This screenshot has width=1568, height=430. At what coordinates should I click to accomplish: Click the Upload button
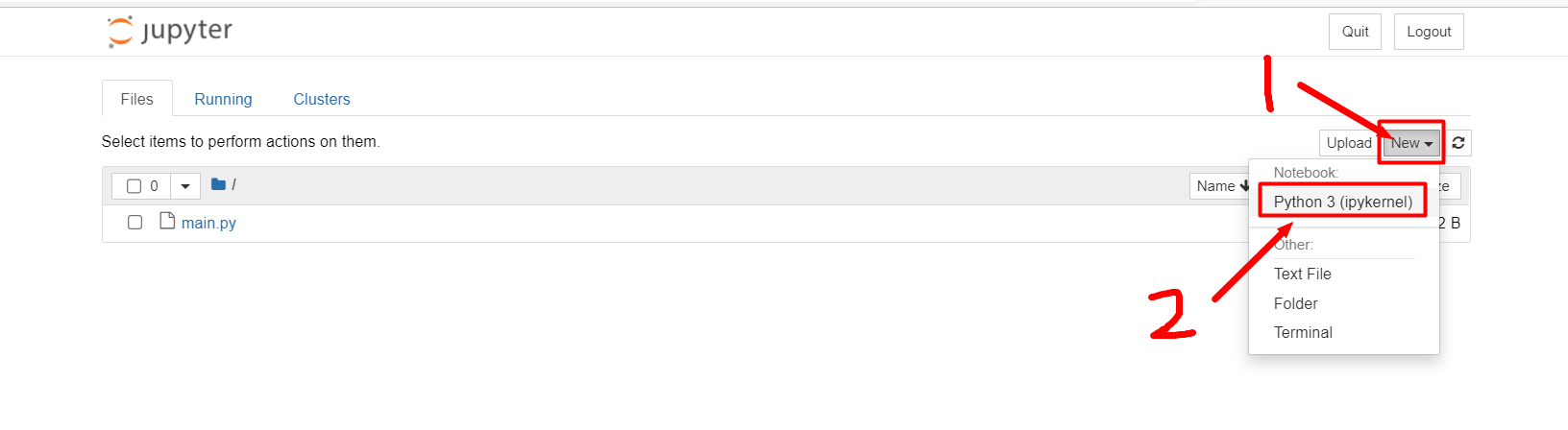1348,143
